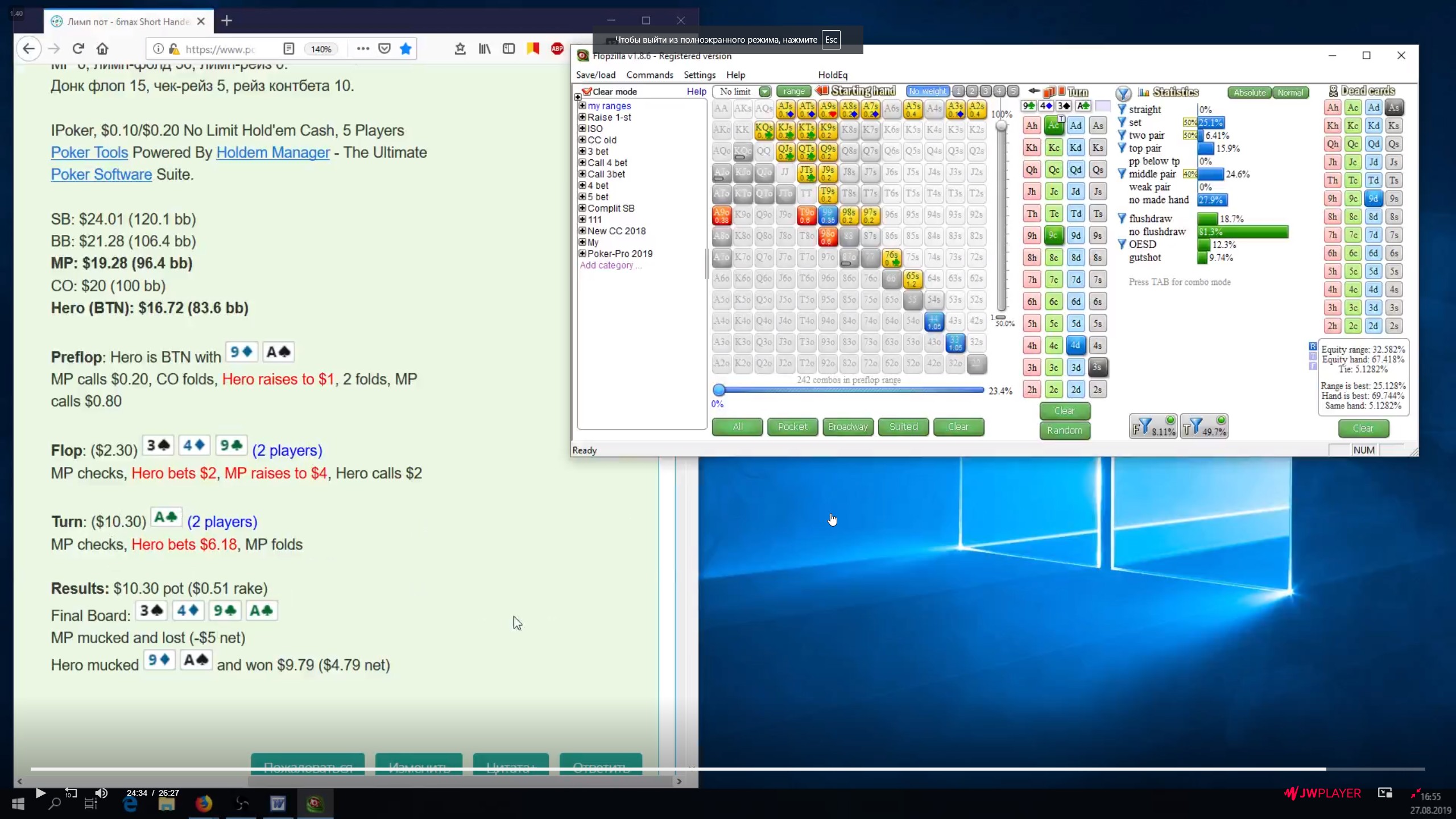This screenshot has height=819, width=1456.
Task: Toggle the top pair filter funnel
Action: [1122, 148]
